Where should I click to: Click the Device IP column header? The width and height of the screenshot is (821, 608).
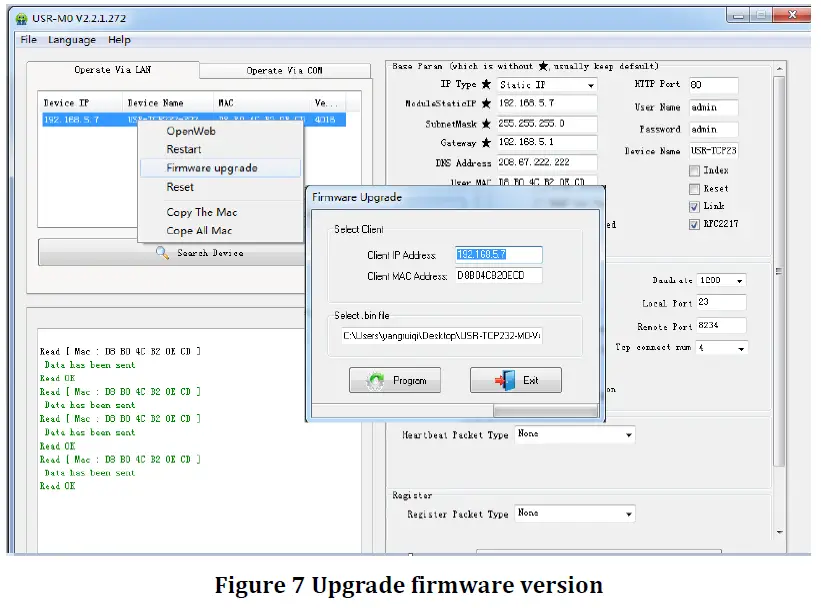click(x=80, y=103)
